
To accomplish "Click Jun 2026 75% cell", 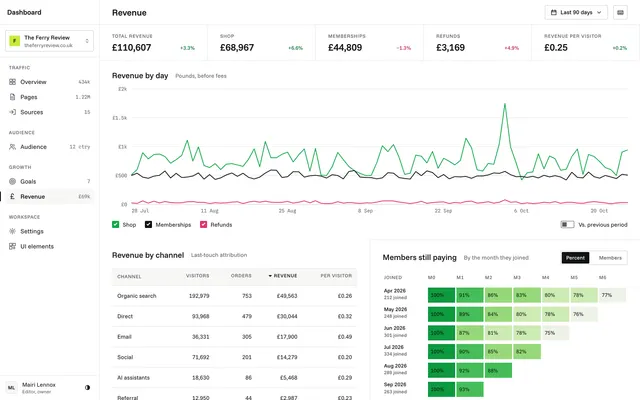I will pos(555,333).
